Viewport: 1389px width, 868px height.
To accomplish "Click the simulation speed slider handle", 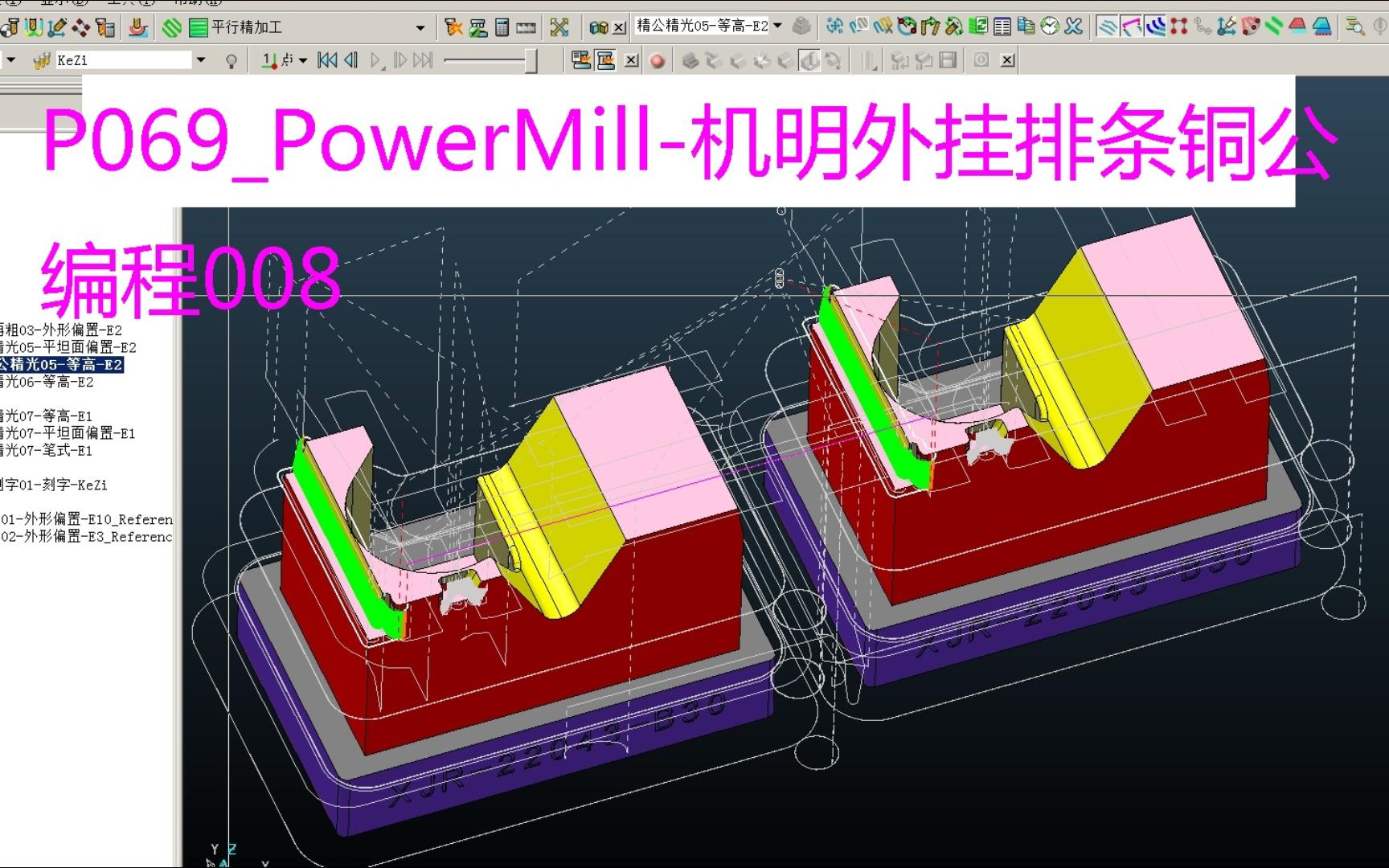I will pyautogui.click(x=531, y=60).
